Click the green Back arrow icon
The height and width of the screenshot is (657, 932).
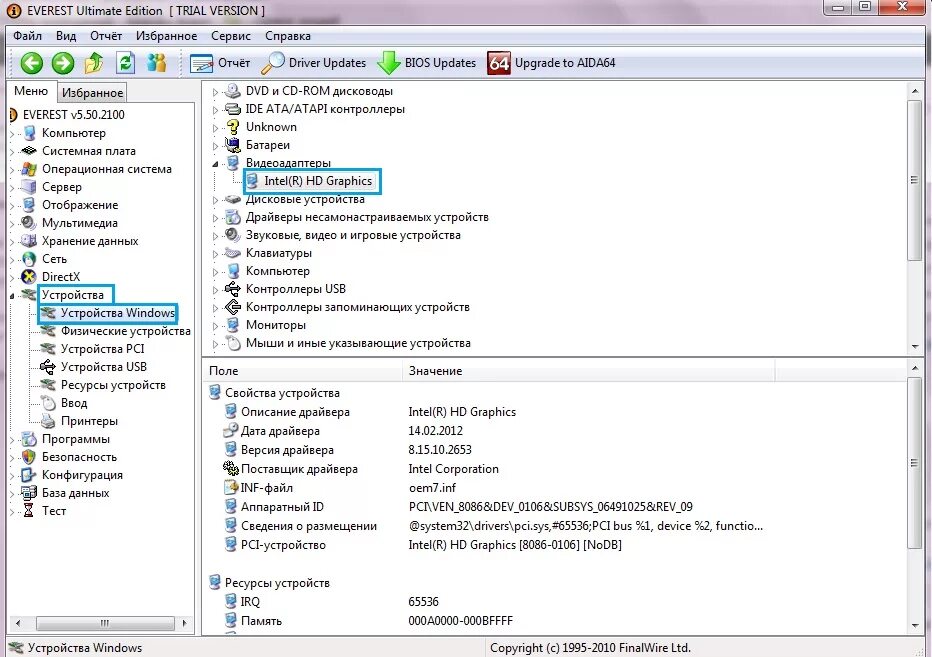pos(32,62)
